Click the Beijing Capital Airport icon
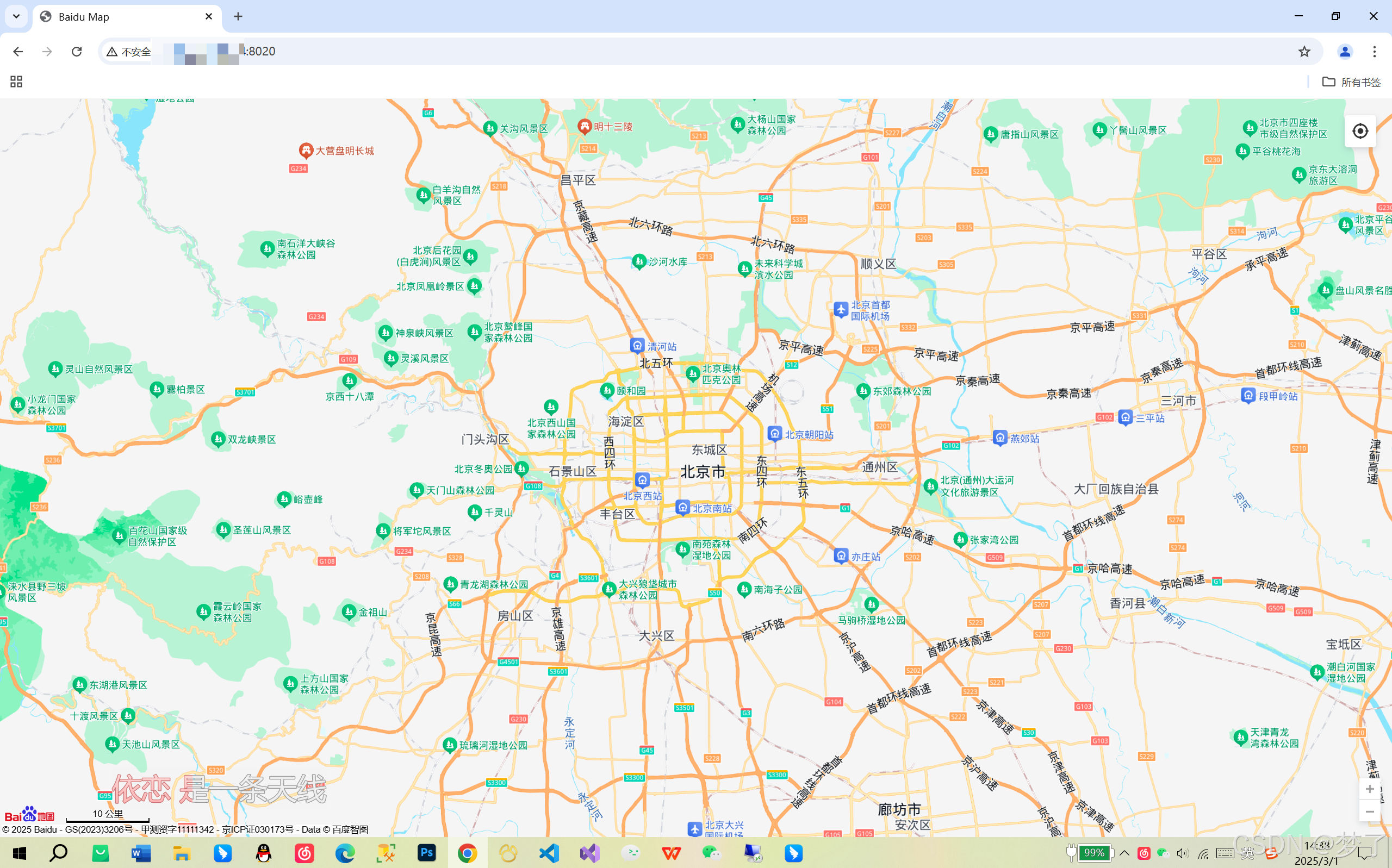The image size is (1392, 868). point(841,310)
